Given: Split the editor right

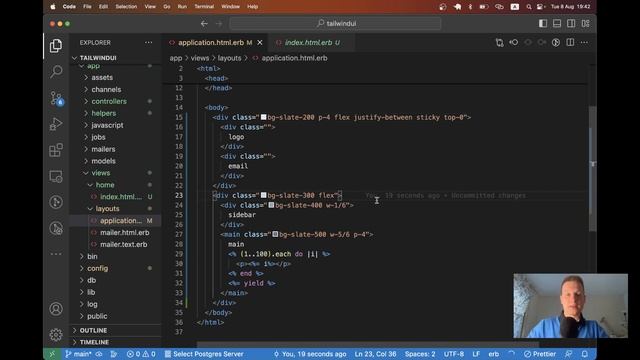Looking at the screenshot, I should click(x=570, y=42).
